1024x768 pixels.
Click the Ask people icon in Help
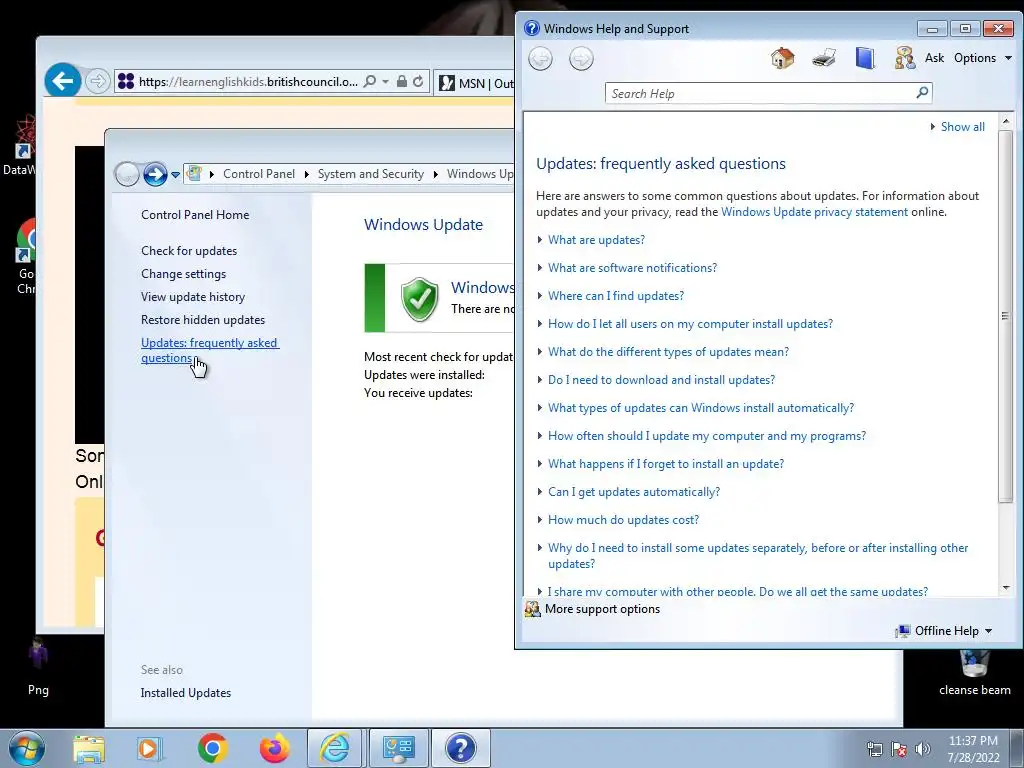coord(904,58)
